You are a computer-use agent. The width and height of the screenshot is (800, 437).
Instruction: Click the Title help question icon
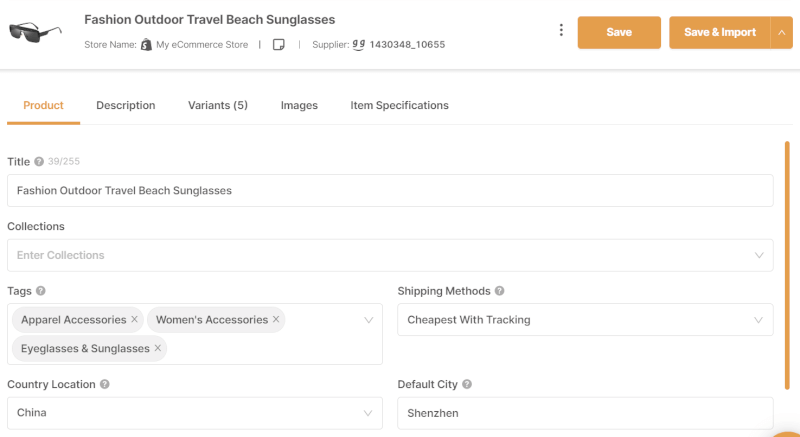point(39,162)
